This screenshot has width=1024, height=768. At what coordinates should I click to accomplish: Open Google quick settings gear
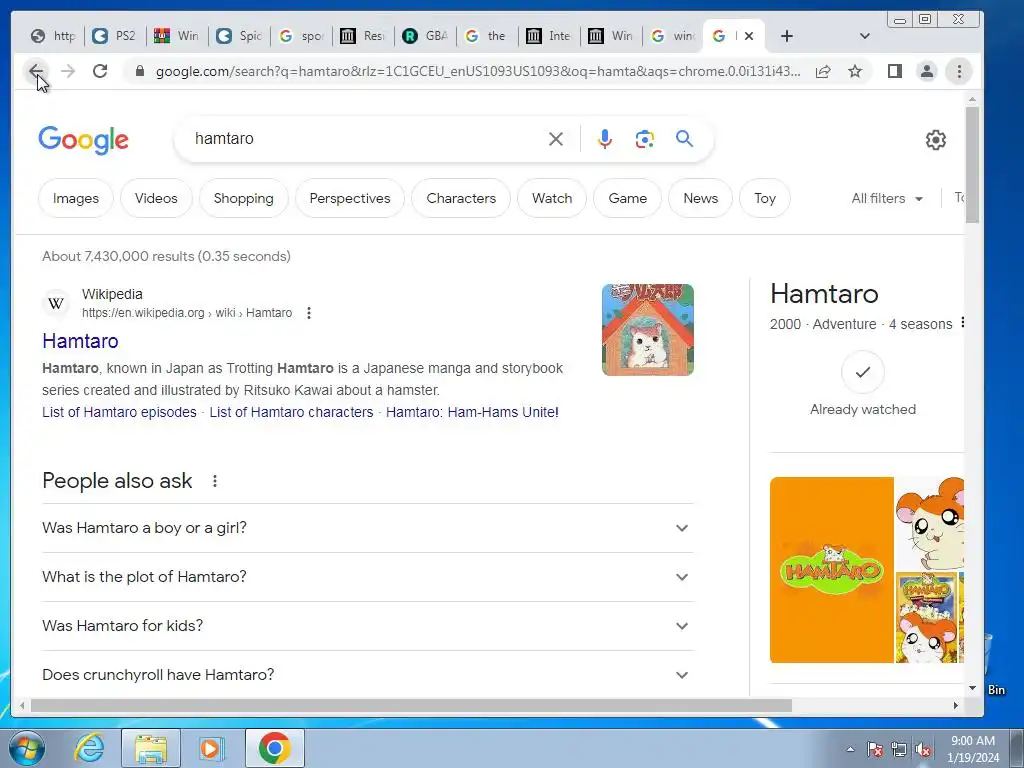(936, 140)
